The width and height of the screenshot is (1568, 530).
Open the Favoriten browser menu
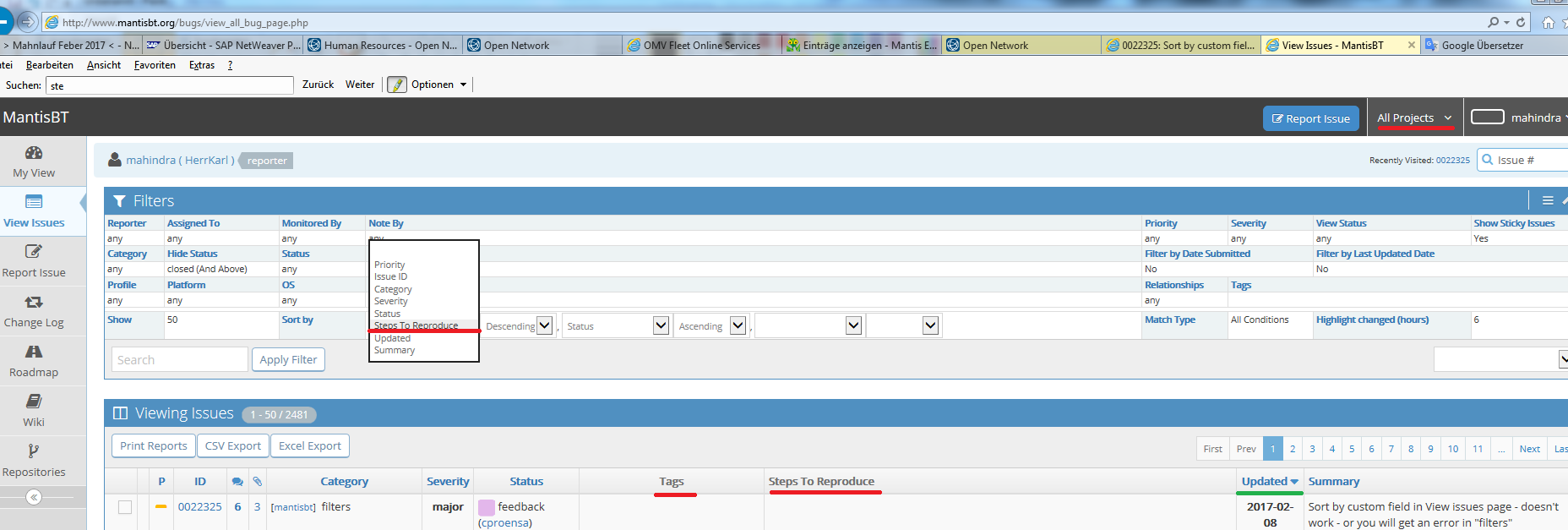tap(155, 65)
